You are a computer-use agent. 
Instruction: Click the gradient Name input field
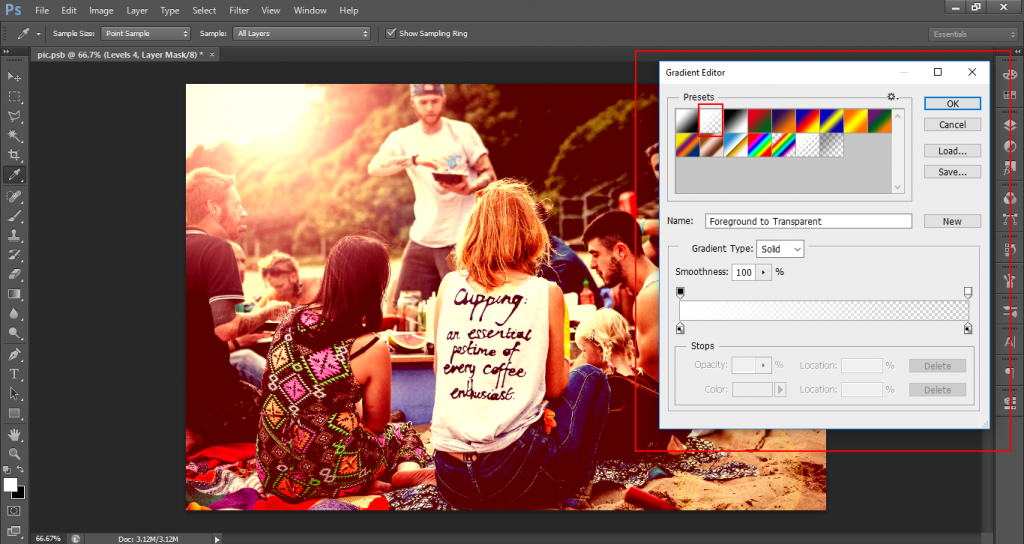[x=808, y=221]
